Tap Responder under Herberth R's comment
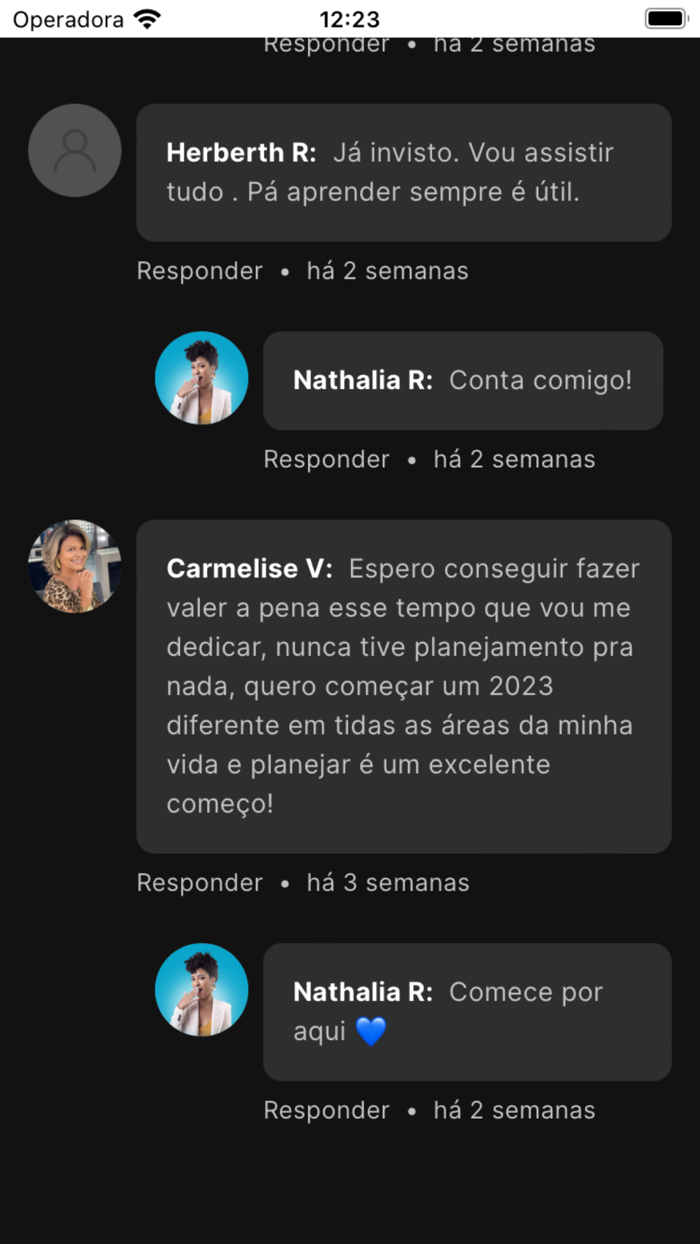This screenshot has height=1244, width=700. pyautogui.click(x=199, y=270)
